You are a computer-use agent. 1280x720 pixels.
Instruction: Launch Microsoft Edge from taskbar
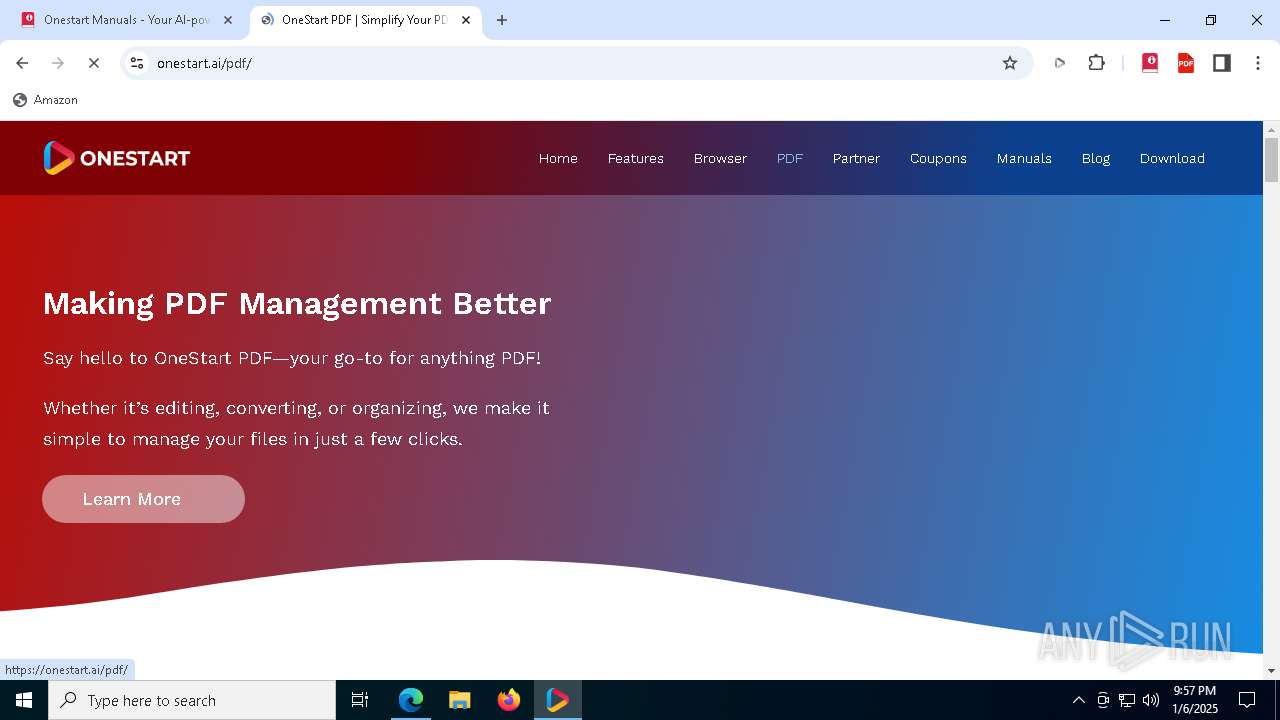pos(411,700)
